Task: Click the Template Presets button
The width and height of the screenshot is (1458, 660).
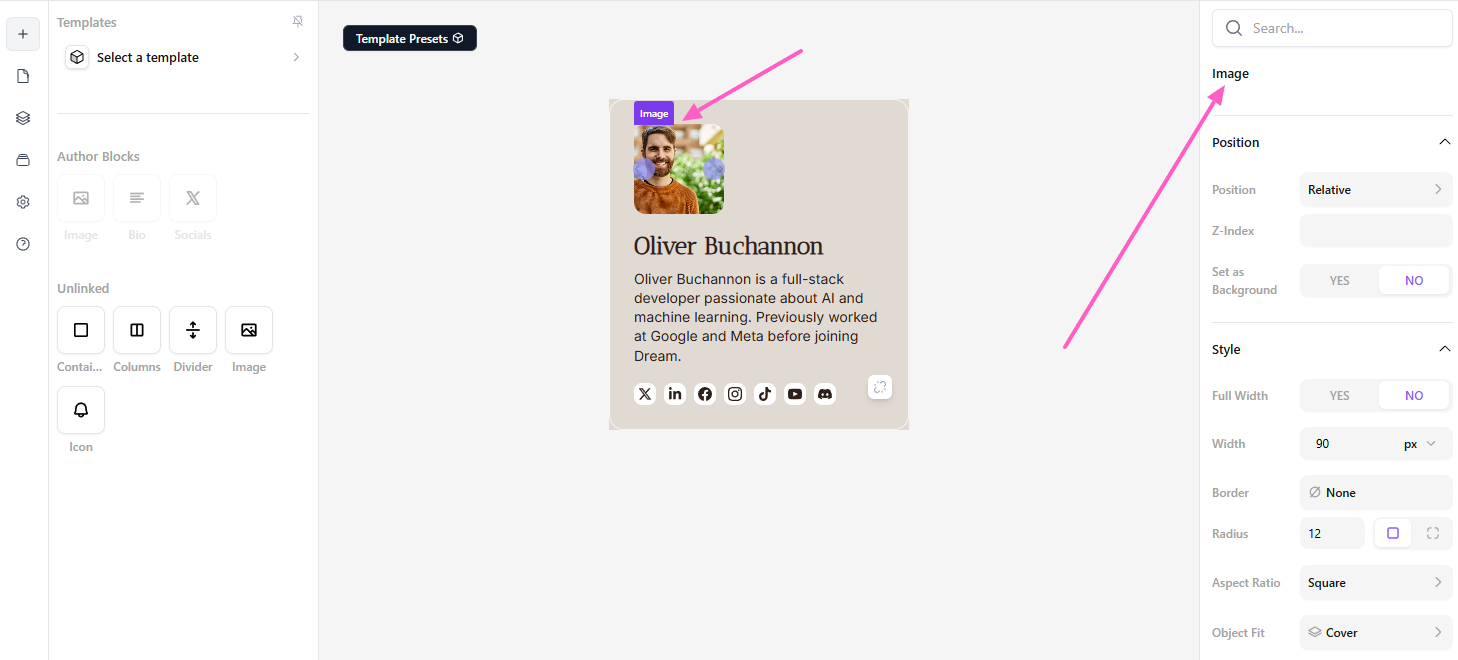Action: coord(409,39)
